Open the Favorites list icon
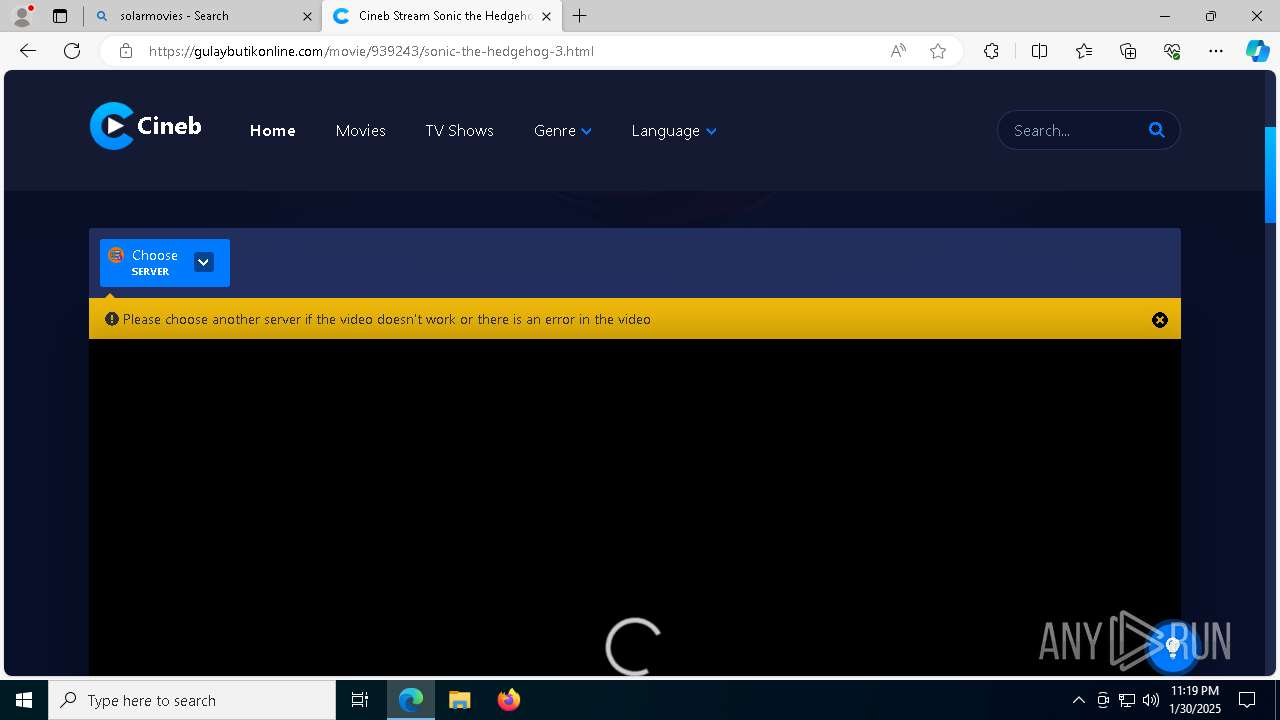The image size is (1280, 720). [1084, 51]
